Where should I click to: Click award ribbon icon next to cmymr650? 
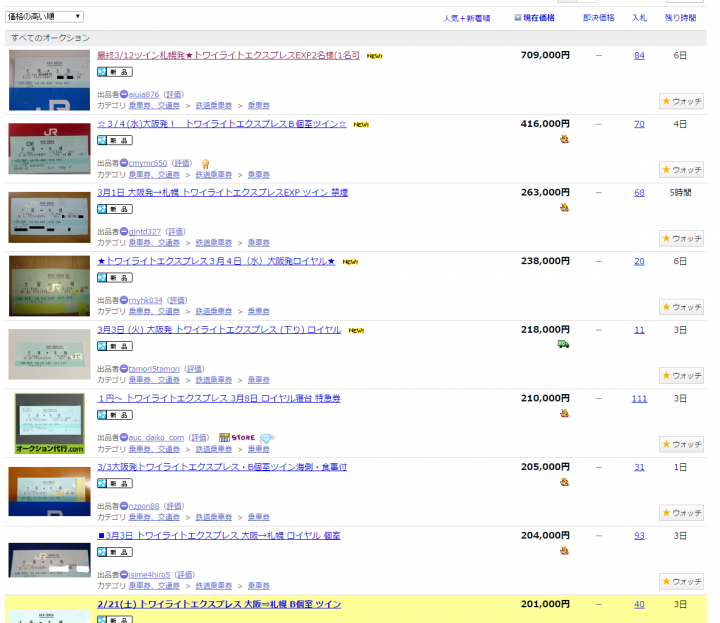coord(205,164)
